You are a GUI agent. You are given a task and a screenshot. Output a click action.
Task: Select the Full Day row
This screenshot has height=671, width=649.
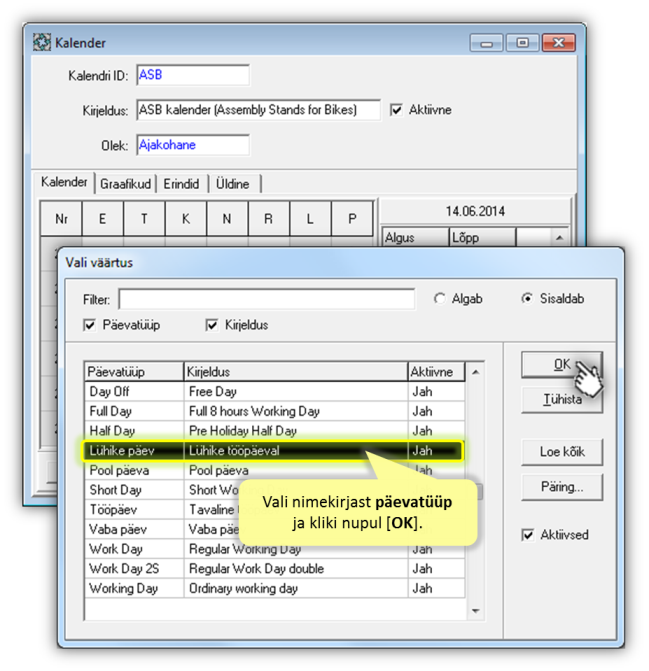(x=275, y=411)
